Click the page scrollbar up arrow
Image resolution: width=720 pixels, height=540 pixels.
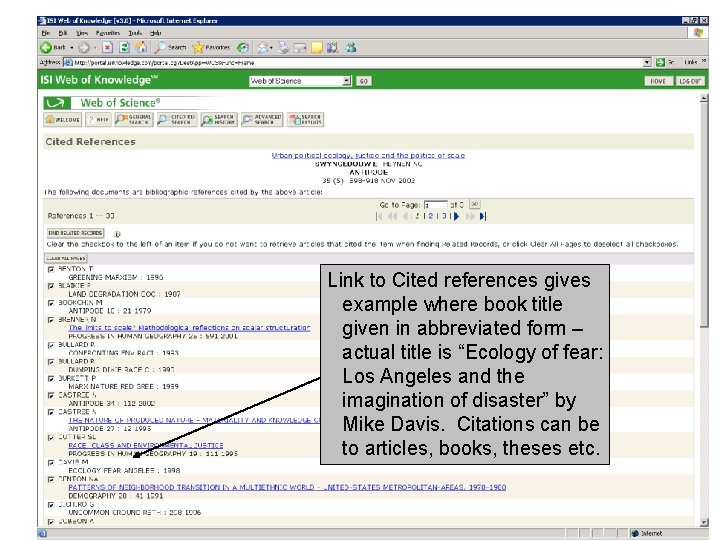[x=704, y=98]
